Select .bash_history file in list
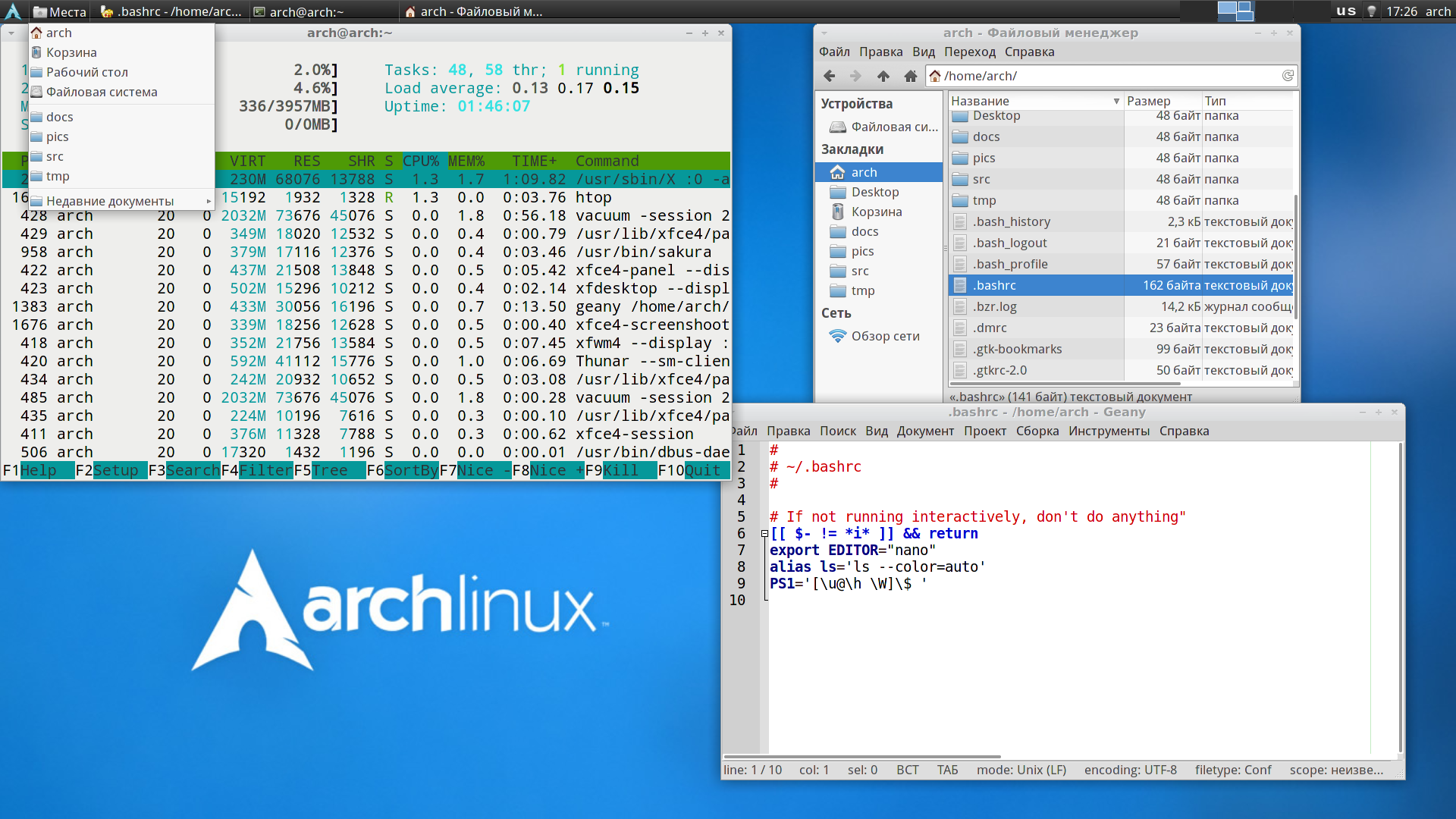The width and height of the screenshot is (1456, 819). tap(1121, 221)
